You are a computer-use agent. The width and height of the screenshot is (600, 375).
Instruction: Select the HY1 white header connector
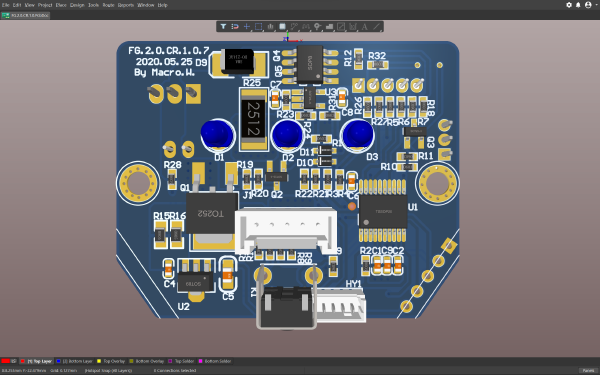point(340,305)
